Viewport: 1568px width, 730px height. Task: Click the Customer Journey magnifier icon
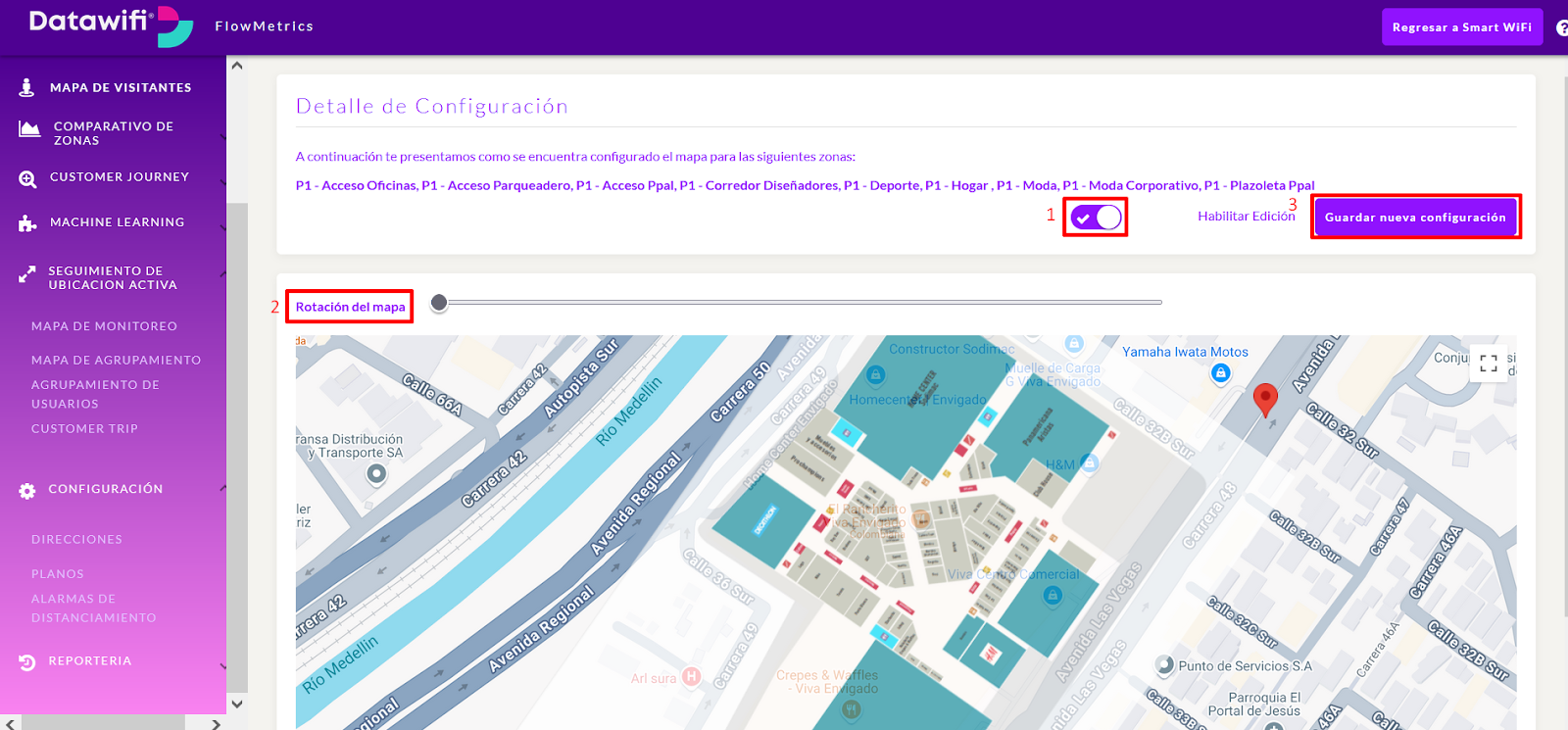pyautogui.click(x=27, y=179)
